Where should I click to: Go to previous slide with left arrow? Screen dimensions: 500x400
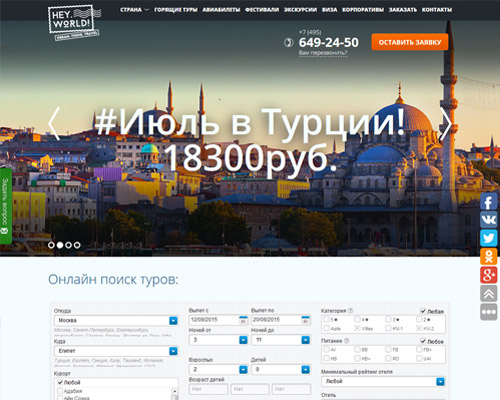pyautogui.click(x=54, y=124)
